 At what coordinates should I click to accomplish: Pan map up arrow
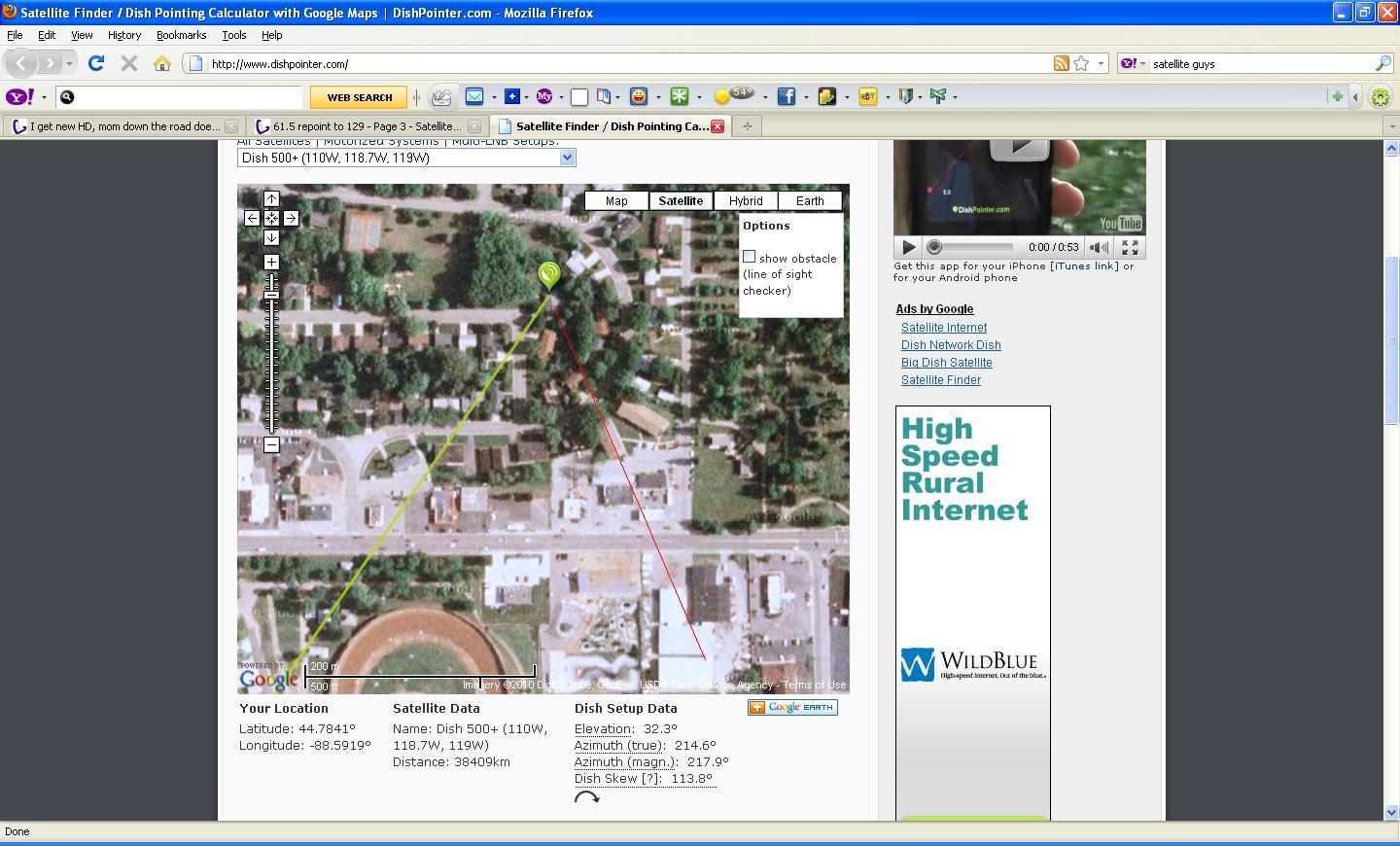(x=271, y=198)
